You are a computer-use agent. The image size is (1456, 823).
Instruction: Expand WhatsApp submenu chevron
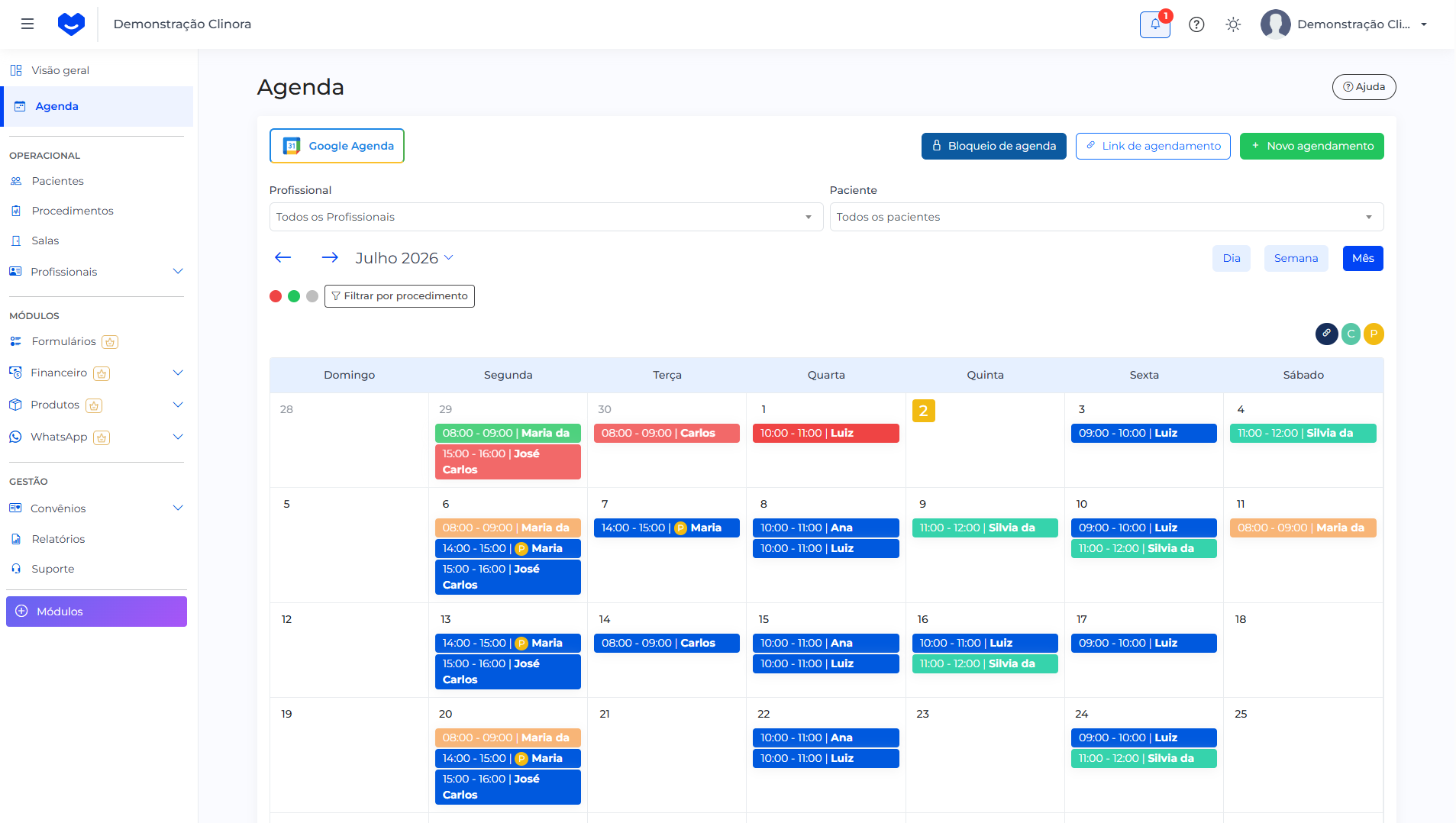tap(178, 437)
